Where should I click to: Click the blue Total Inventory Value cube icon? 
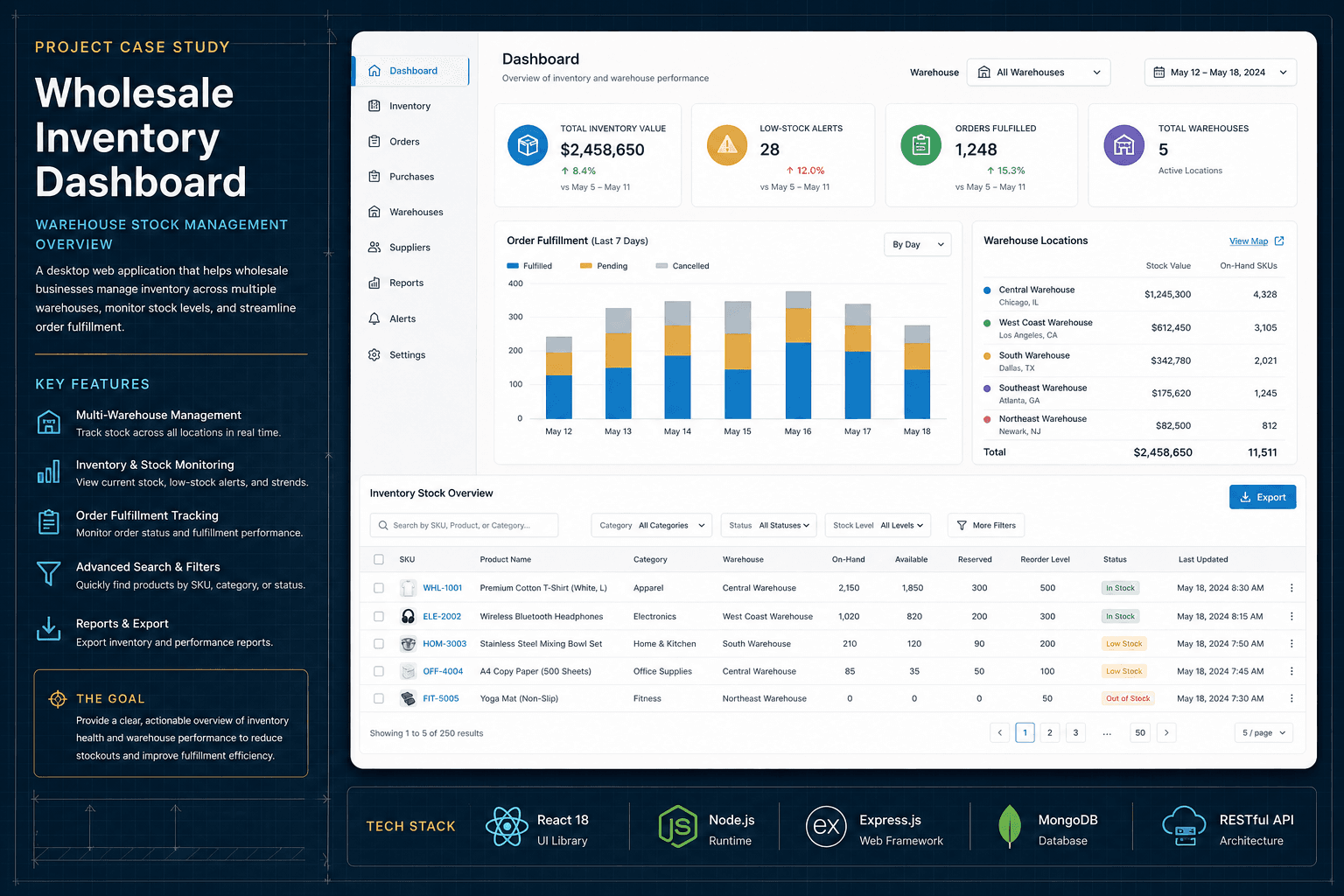528,145
